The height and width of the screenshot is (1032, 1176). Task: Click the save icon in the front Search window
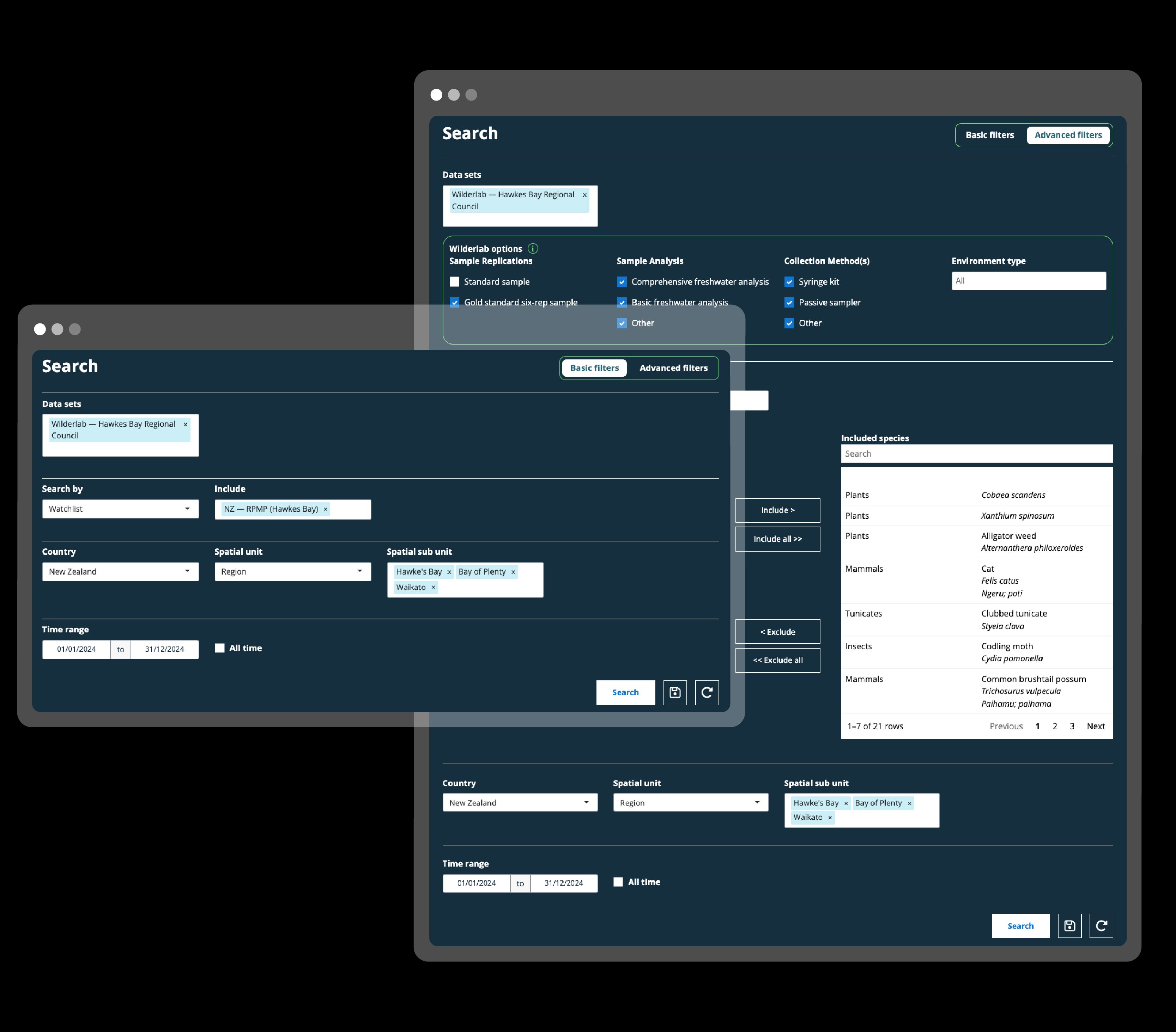pyautogui.click(x=675, y=692)
